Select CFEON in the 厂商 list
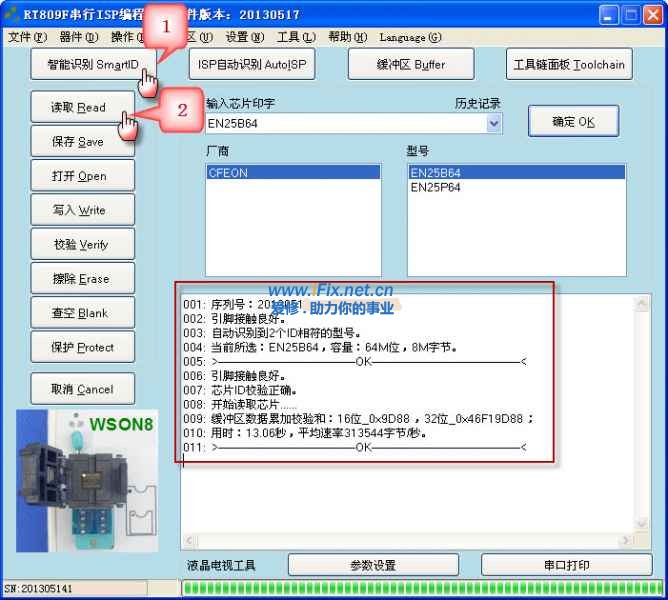This screenshot has width=668, height=600. point(293,173)
